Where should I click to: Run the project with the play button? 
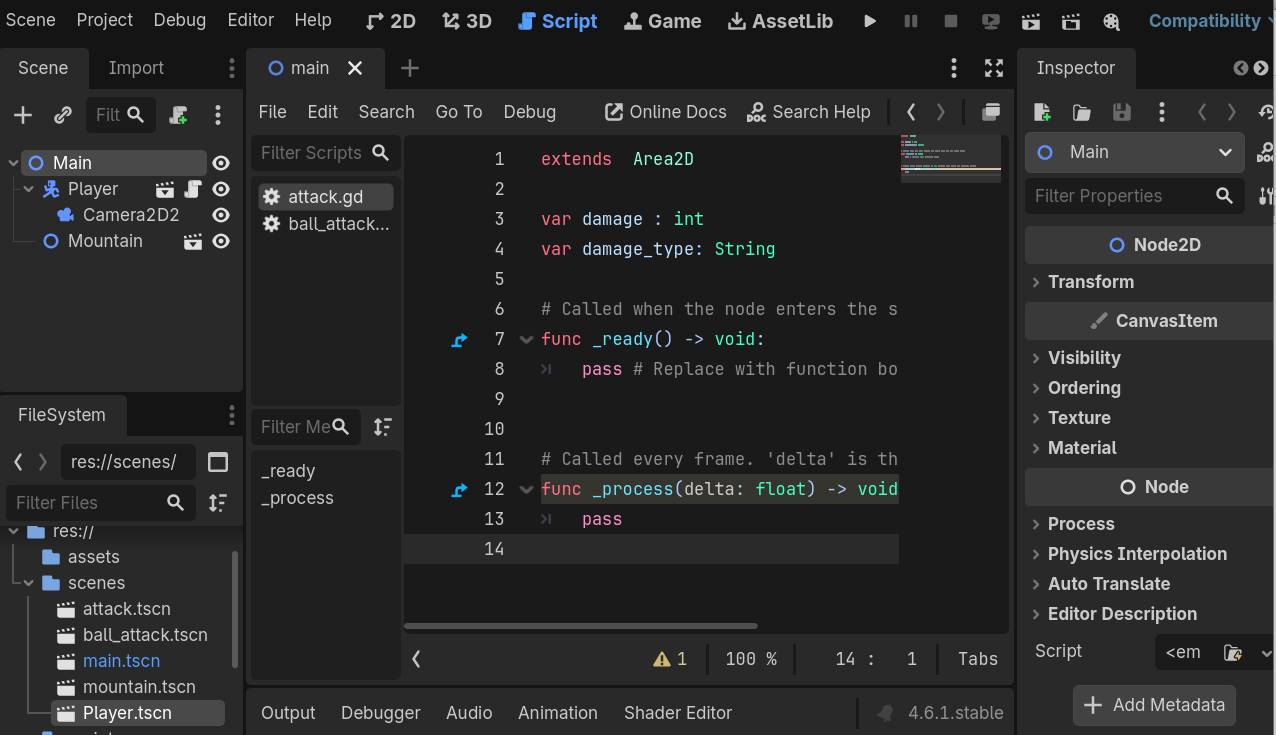[870, 21]
